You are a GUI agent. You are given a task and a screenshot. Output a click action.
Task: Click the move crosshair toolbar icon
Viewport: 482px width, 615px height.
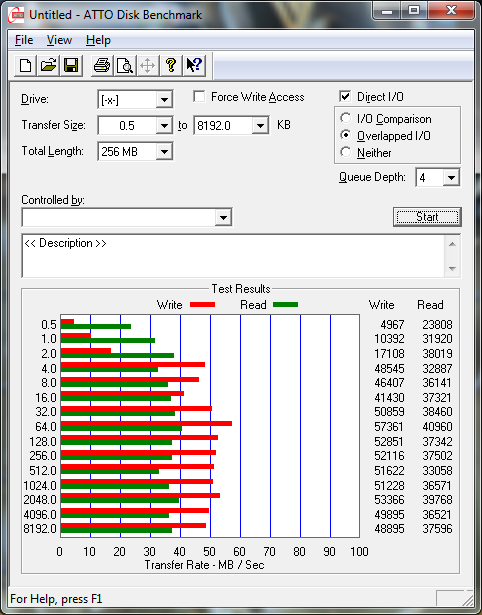pyautogui.click(x=147, y=65)
